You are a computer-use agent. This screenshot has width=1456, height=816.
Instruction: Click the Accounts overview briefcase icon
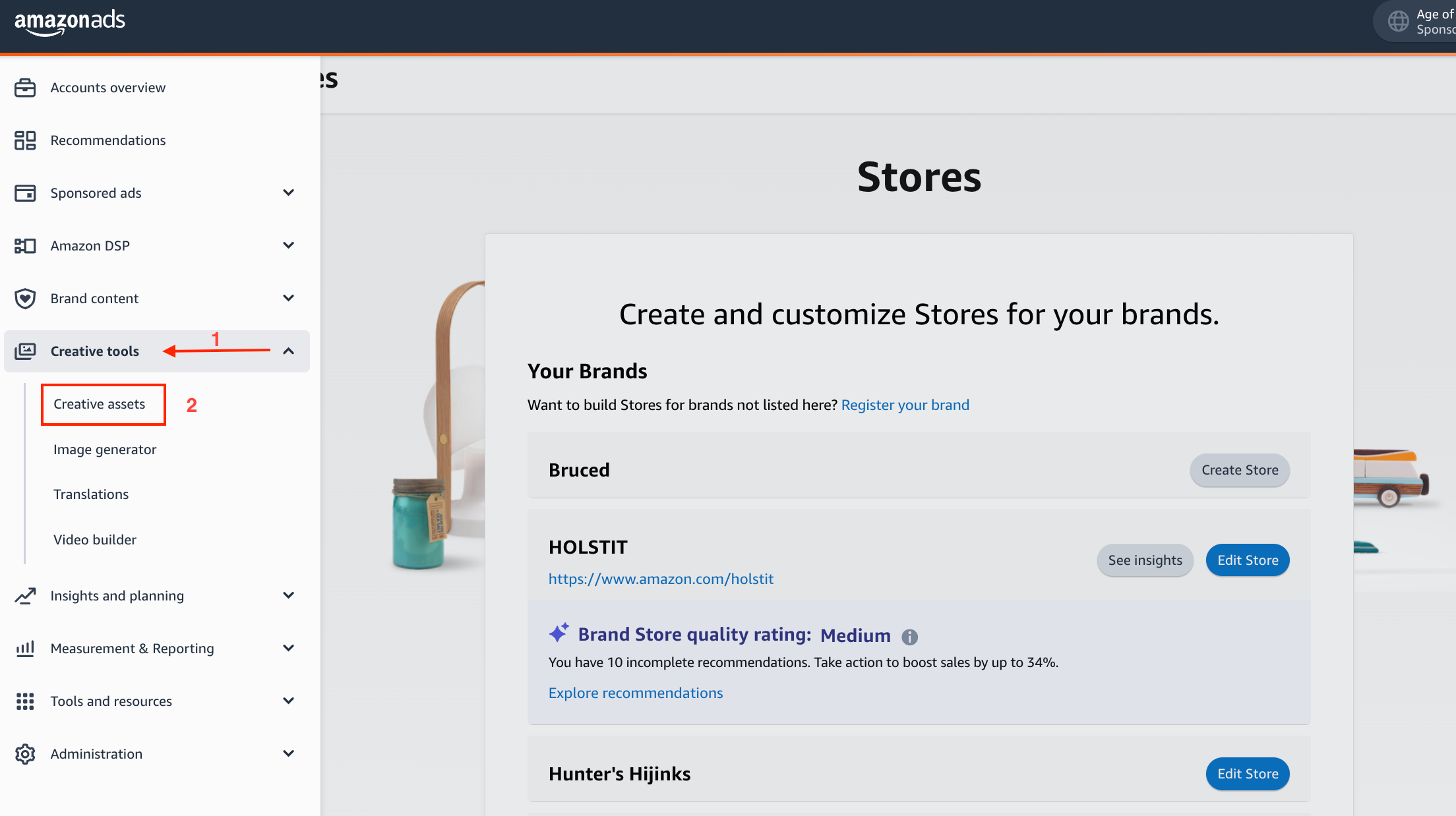tap(25, 88)
